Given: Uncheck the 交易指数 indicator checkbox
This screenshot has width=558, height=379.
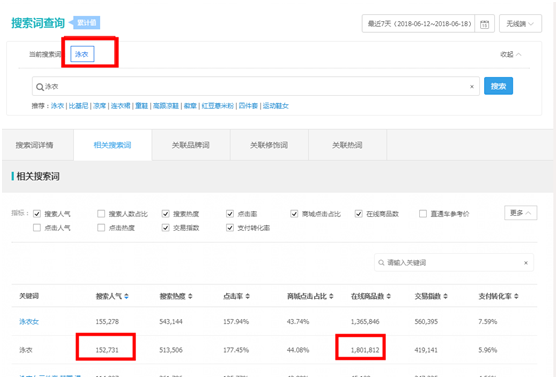Looking at the screenshot, I should [x=165, y=227].
